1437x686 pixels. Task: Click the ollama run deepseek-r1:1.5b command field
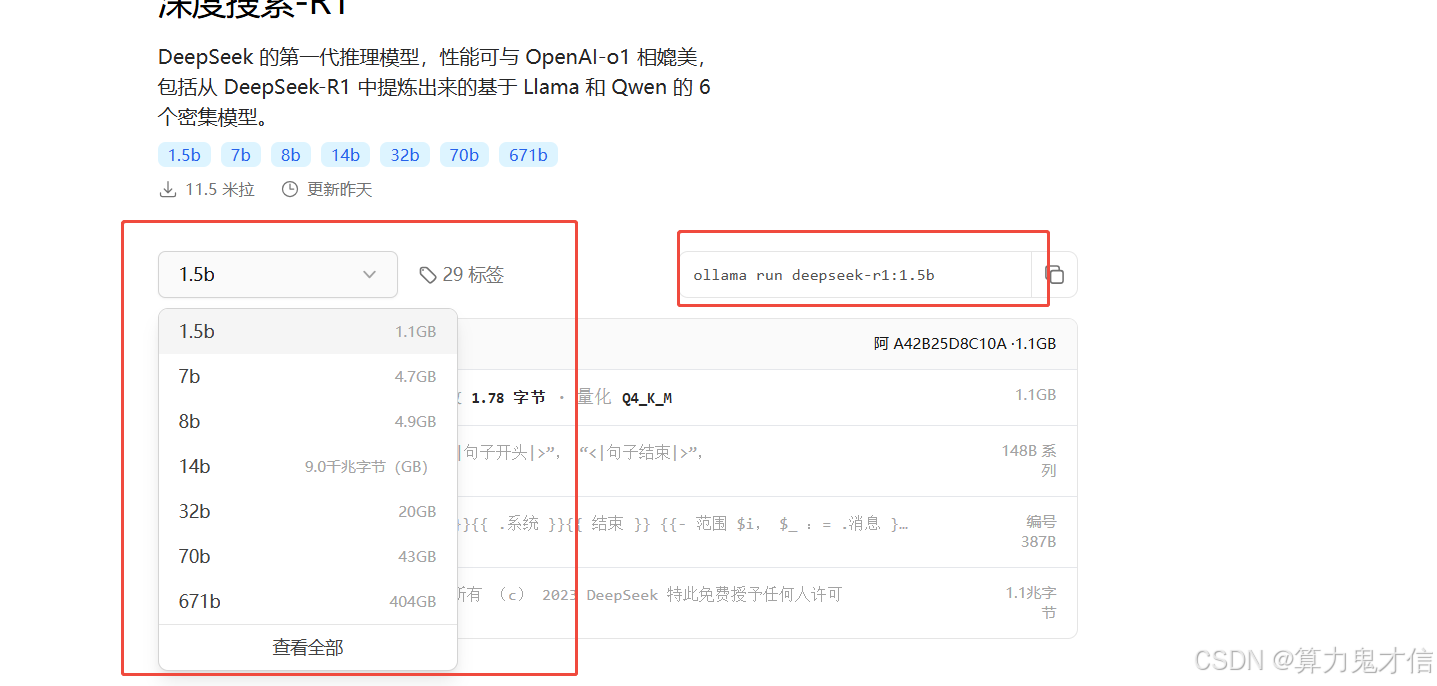856,274
